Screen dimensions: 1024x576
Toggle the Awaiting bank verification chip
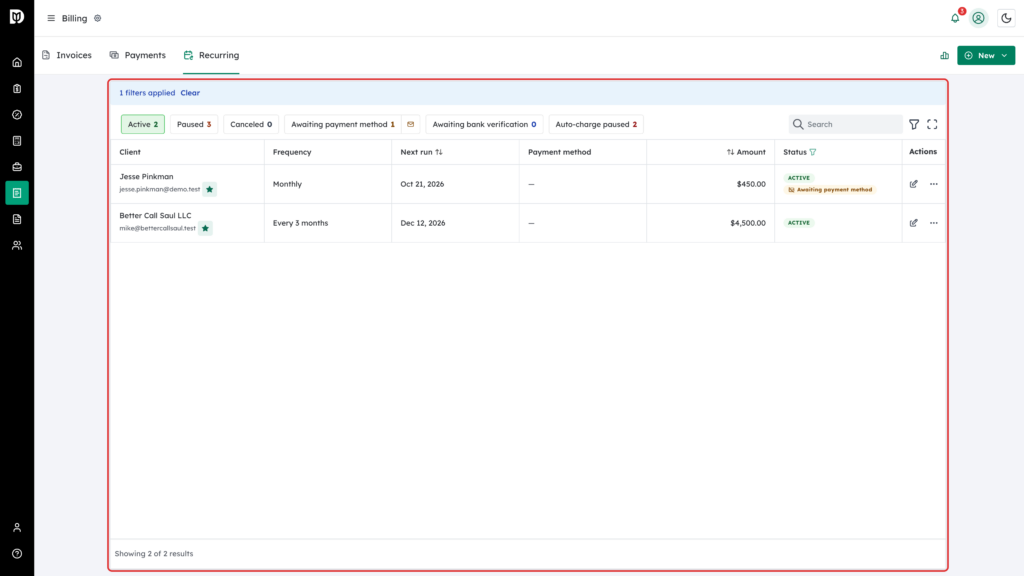click(484, 124)
